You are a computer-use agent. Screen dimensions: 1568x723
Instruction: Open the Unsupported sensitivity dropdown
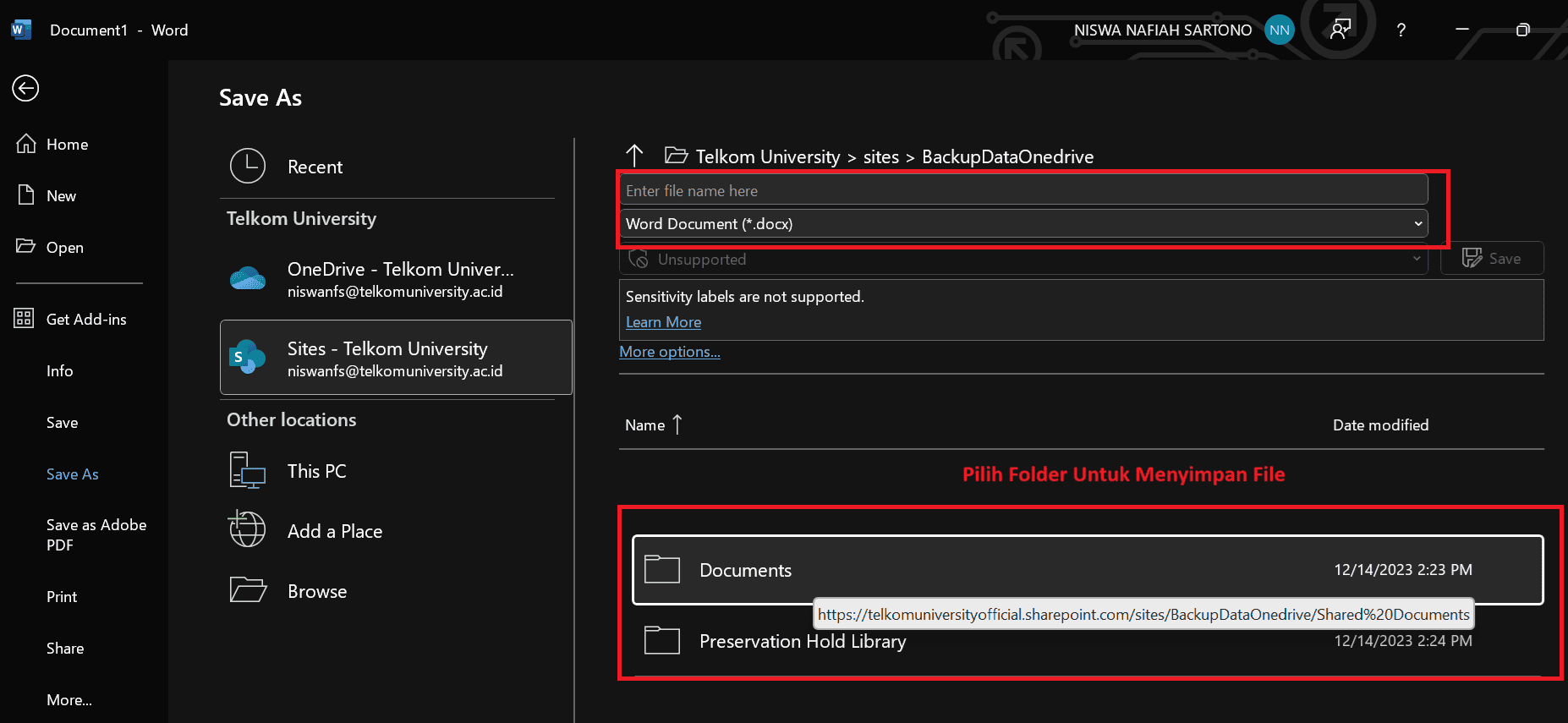click(1023, 260)
